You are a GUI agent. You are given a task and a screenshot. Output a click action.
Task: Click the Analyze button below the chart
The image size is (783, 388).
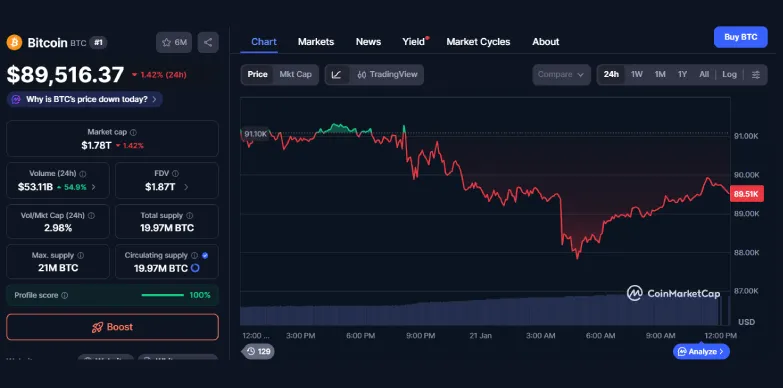point(701,352)
